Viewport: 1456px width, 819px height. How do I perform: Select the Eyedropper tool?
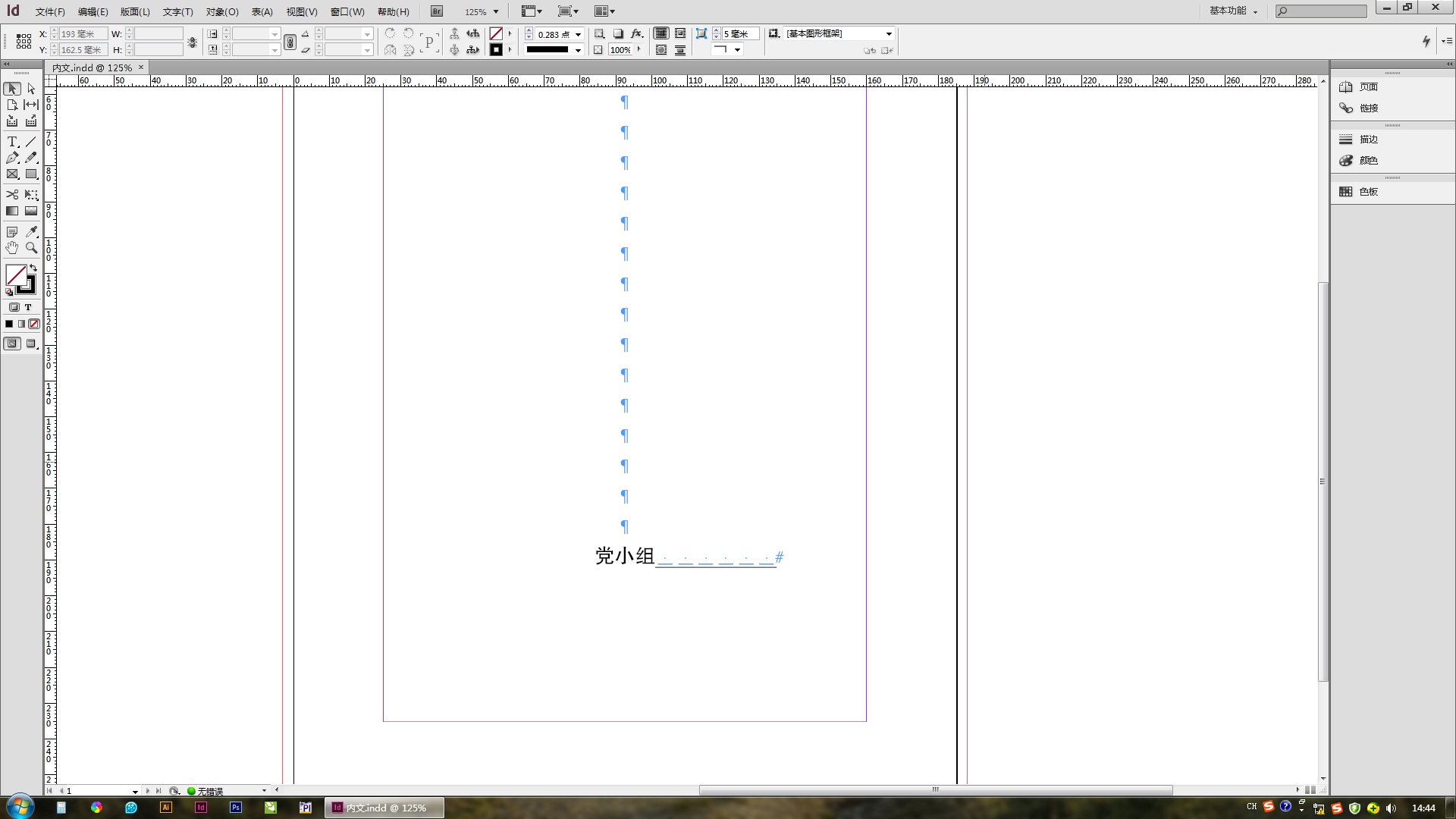pyautogui.click(x=31, y=232)
